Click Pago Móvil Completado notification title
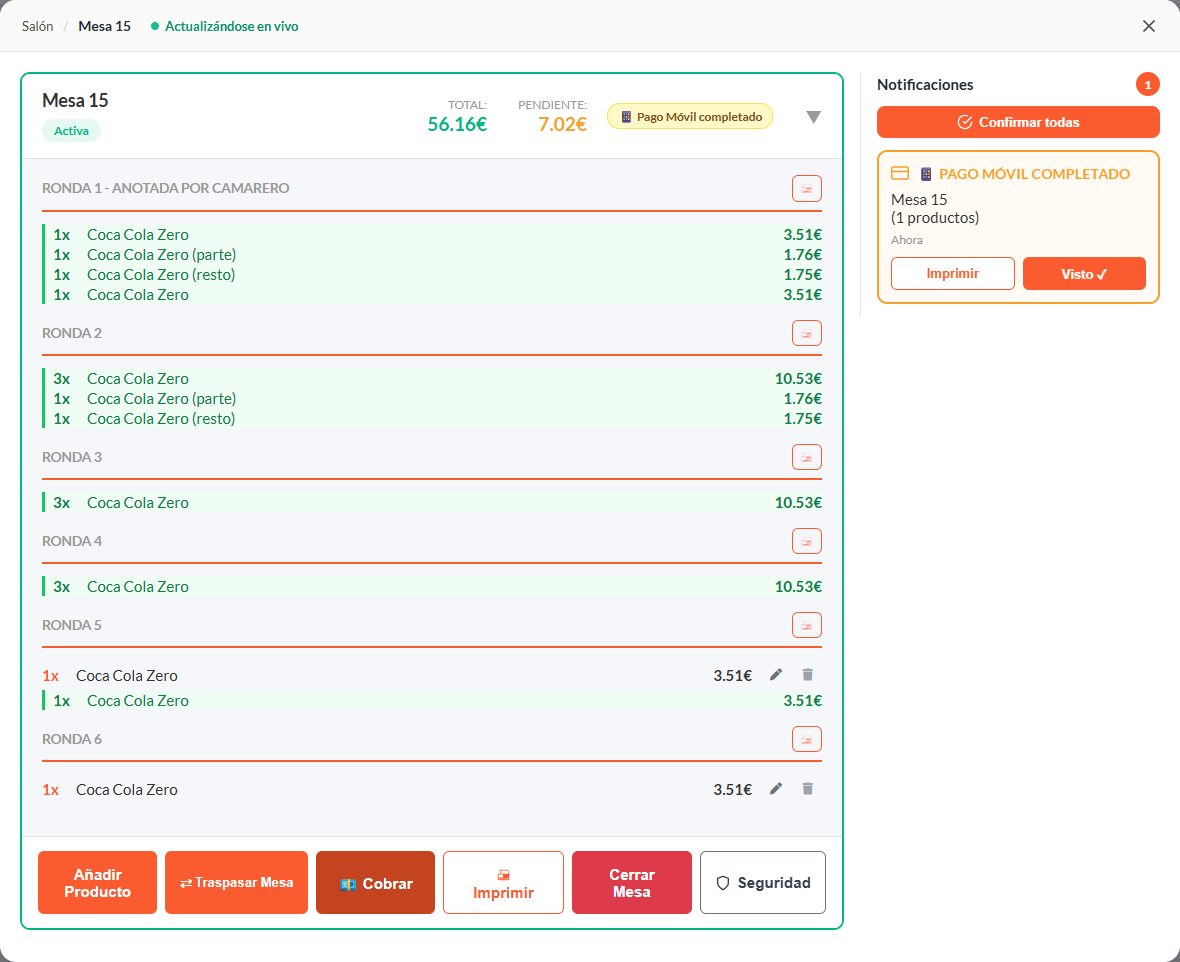The width and height of the screenshot is (1180, 962). point(1035,174)
